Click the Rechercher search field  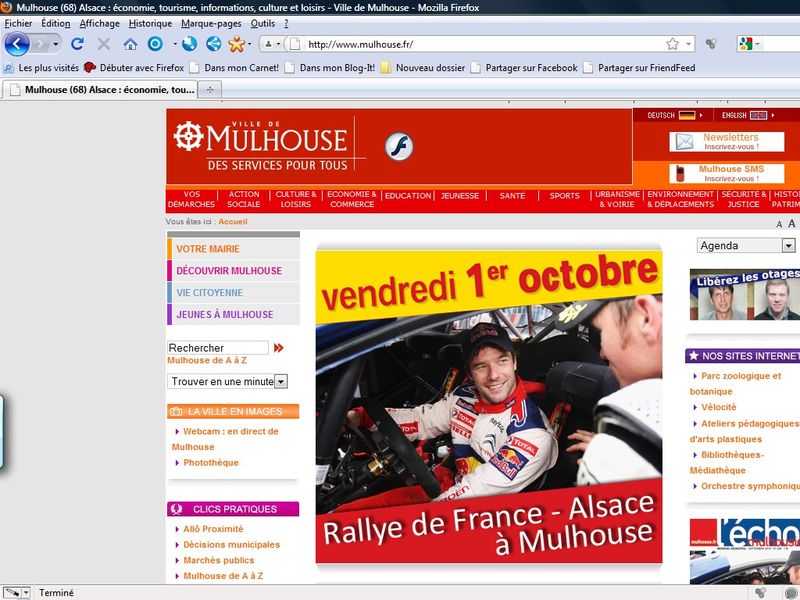218,348
